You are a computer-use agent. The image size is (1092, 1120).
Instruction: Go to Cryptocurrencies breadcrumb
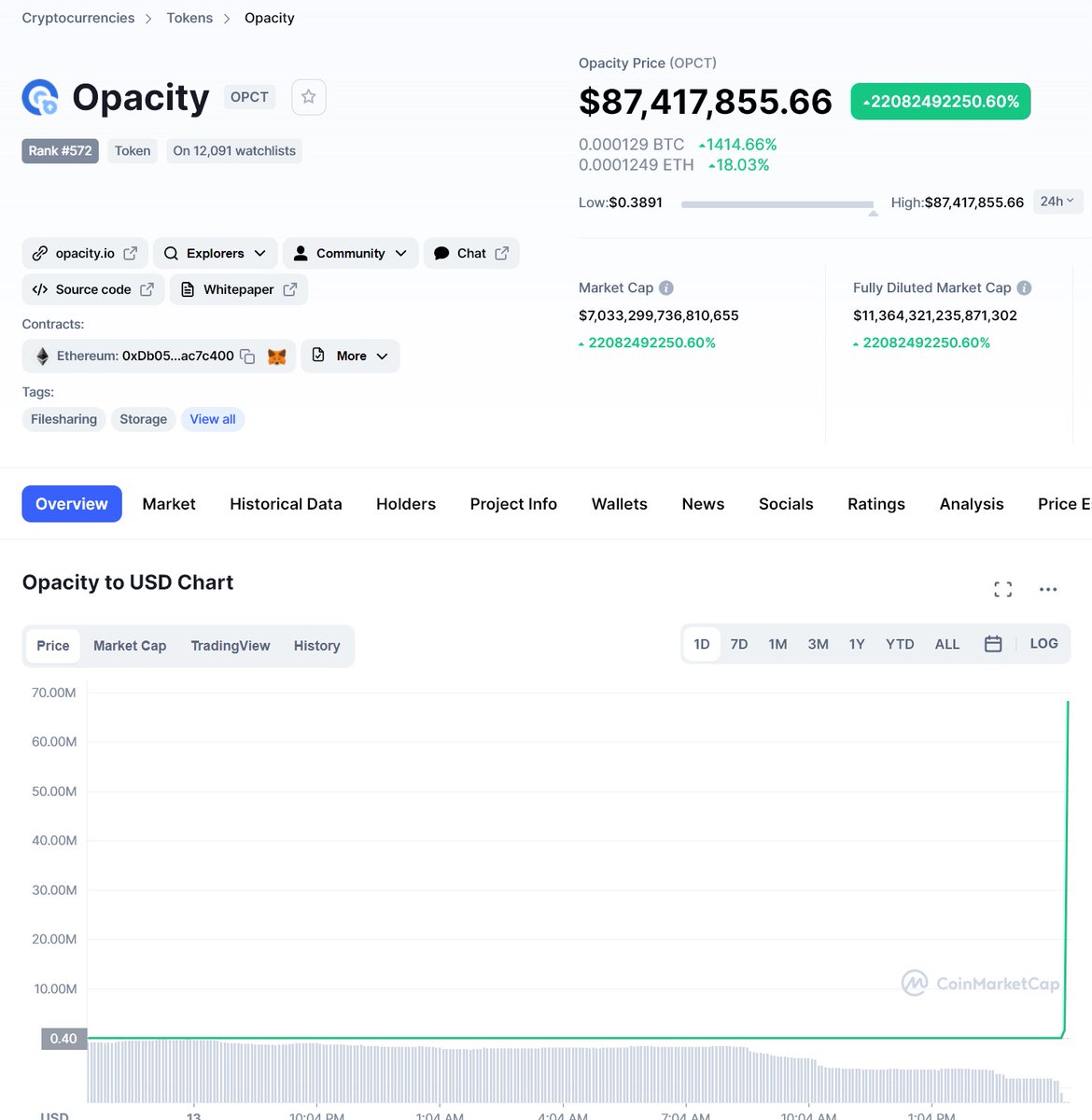(78, 18)
